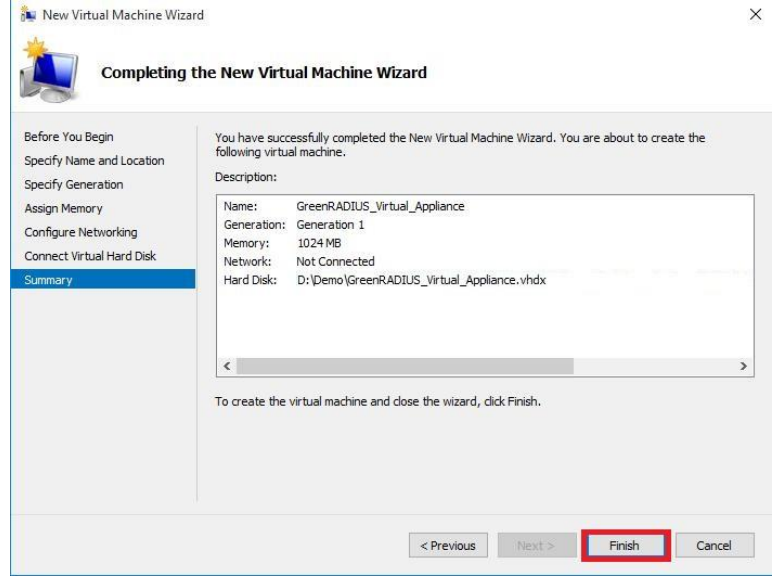Click the Completing the New Virtual Machine Wizard heading
Screen dimensions: 773x587
(264, 72)
